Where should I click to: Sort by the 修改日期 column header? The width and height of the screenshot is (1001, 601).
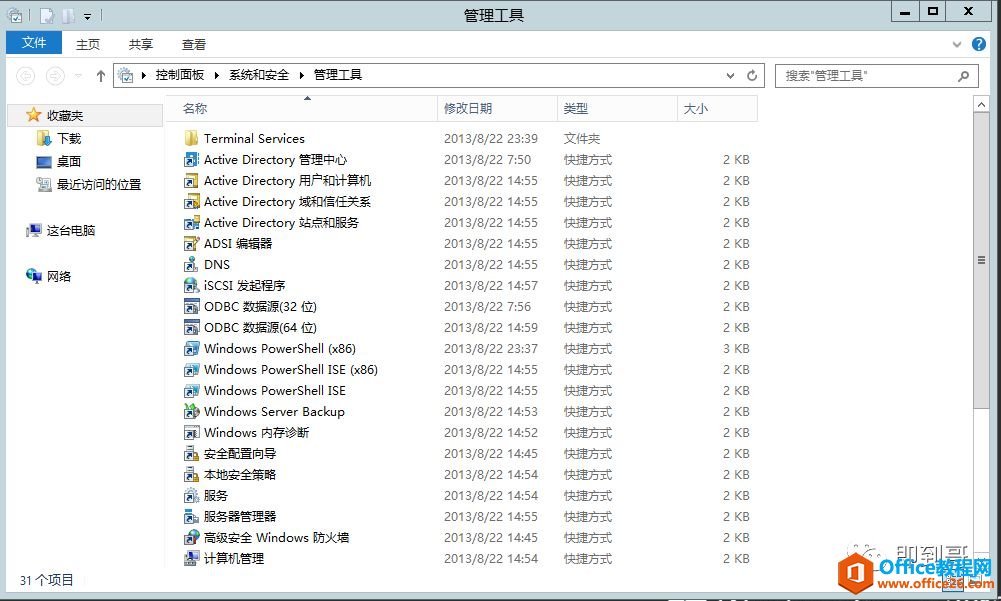click(x=468, y=109)
